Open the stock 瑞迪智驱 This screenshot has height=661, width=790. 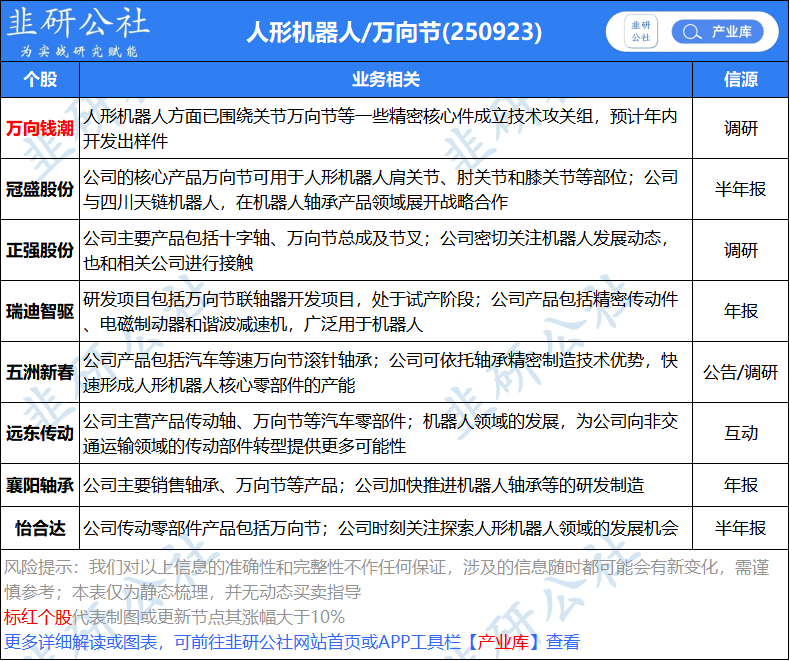[40, 311]
